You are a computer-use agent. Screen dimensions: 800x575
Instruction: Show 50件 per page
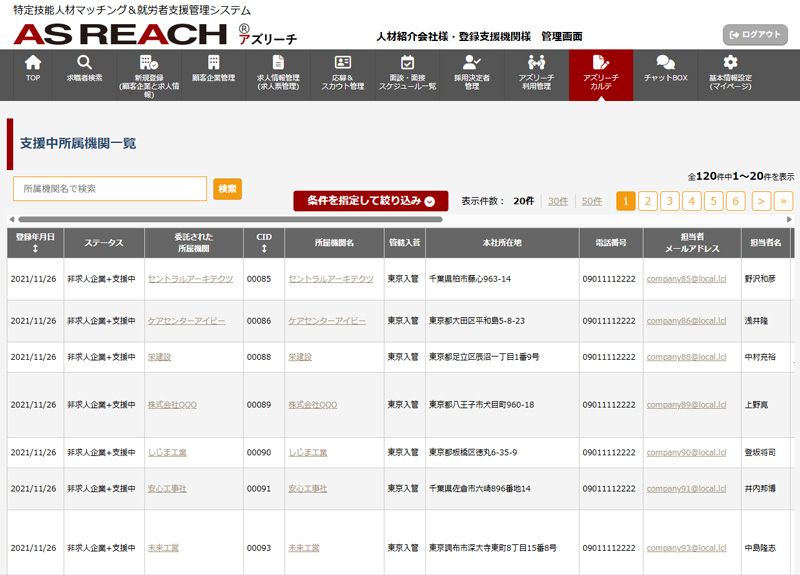coord(591,201)
